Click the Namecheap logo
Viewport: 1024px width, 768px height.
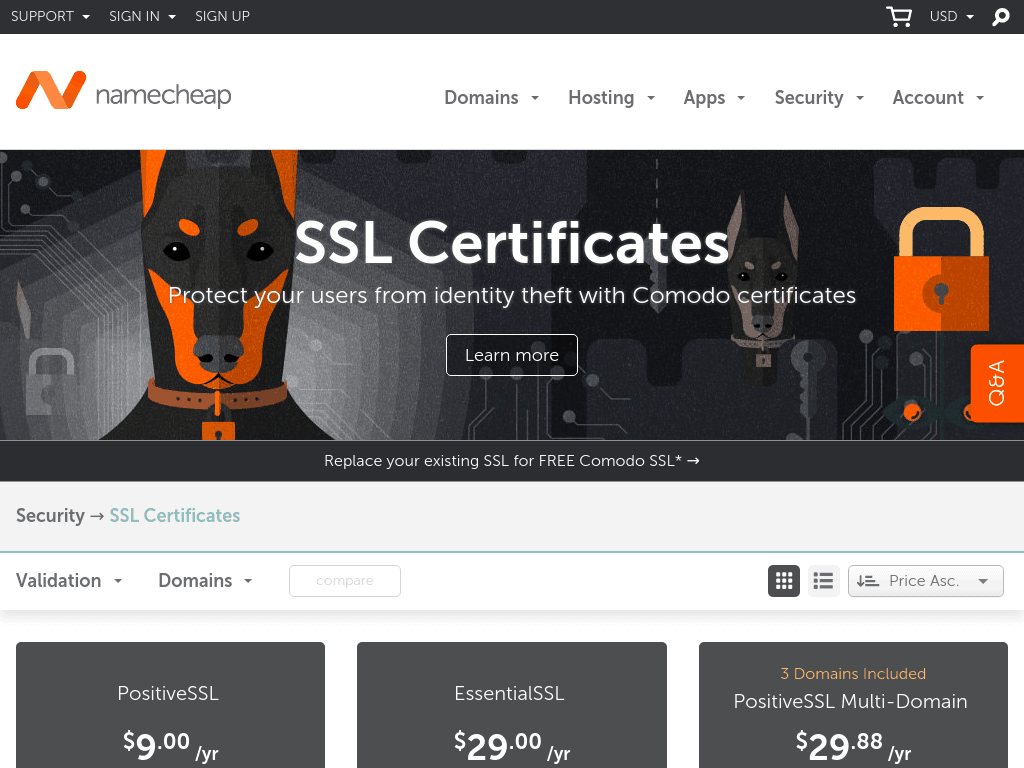point(123,91)
